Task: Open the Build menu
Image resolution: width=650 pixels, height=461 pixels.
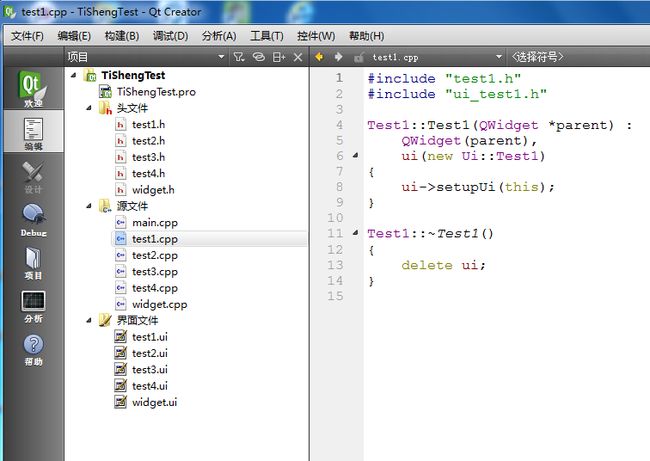Action: 121,36
